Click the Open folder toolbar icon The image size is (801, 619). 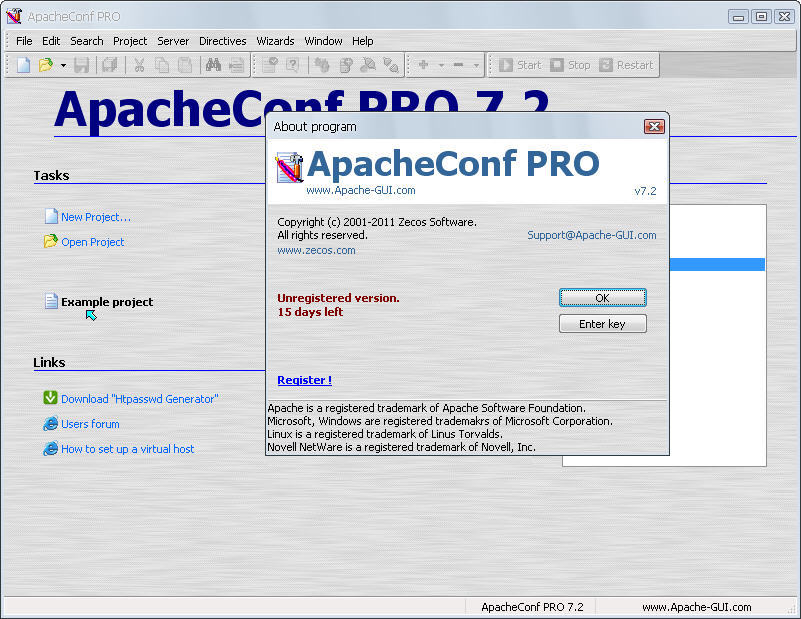pos(46,65)
